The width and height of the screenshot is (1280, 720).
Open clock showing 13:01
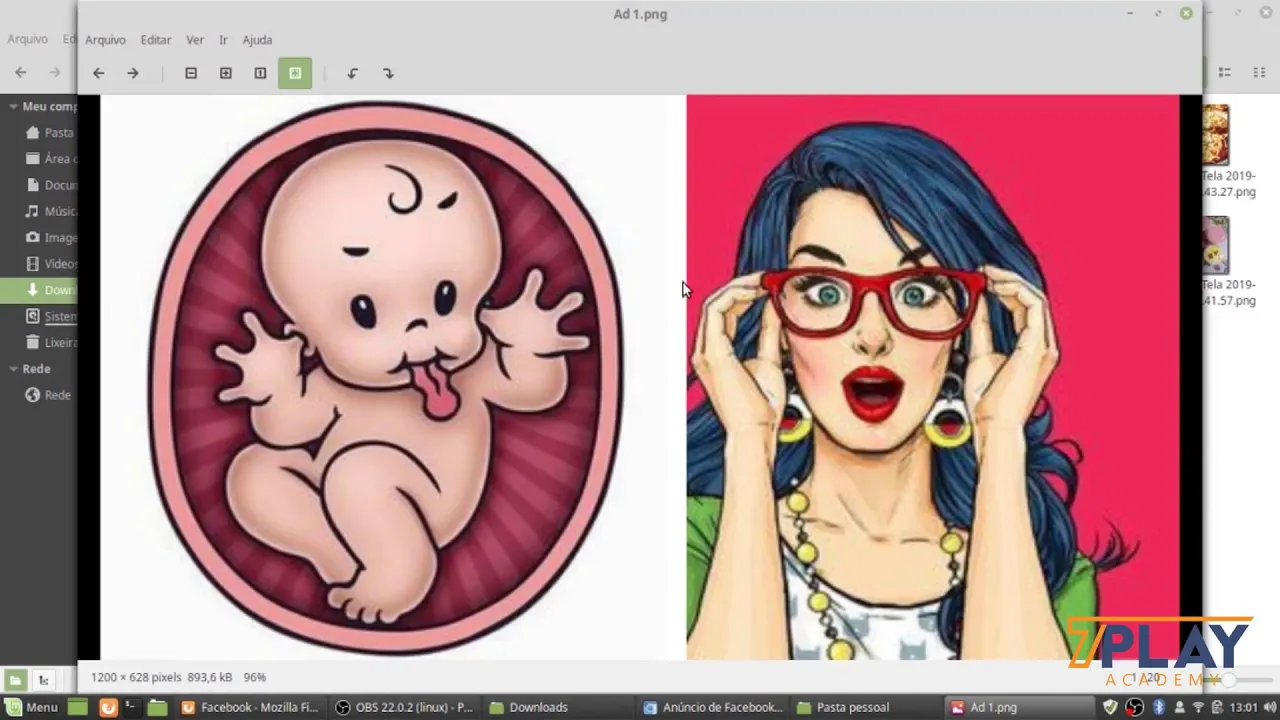[1244, 707]
